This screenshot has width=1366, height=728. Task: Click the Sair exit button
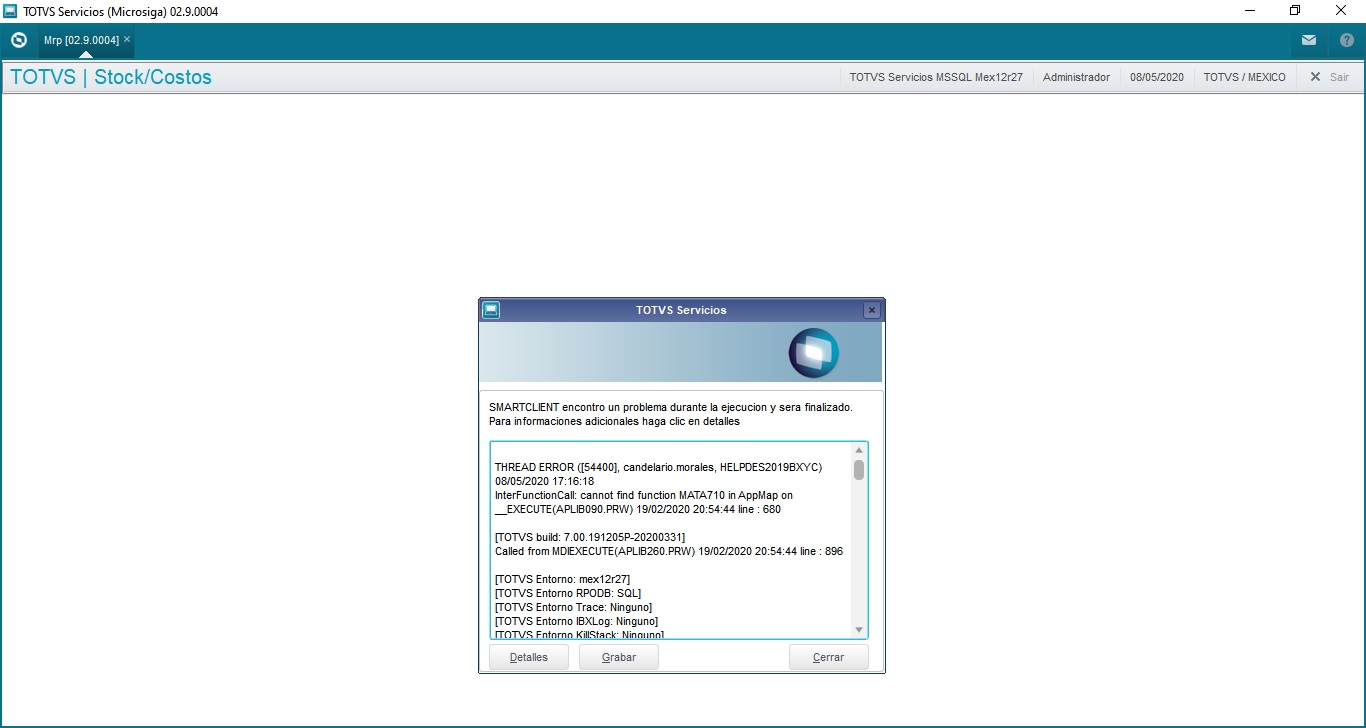(x=1329, y=77)
